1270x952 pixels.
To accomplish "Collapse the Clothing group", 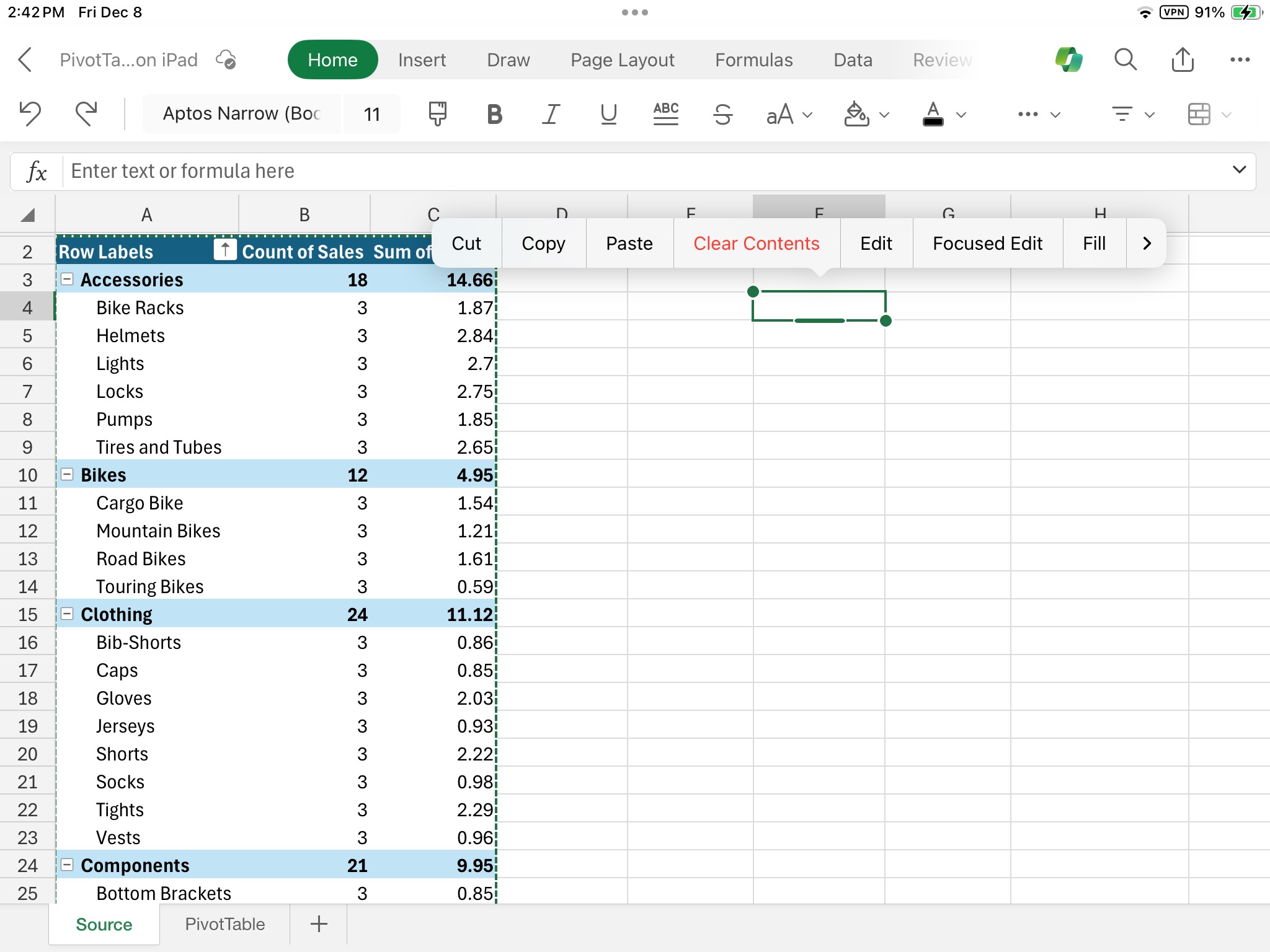I will coord(68,614).
